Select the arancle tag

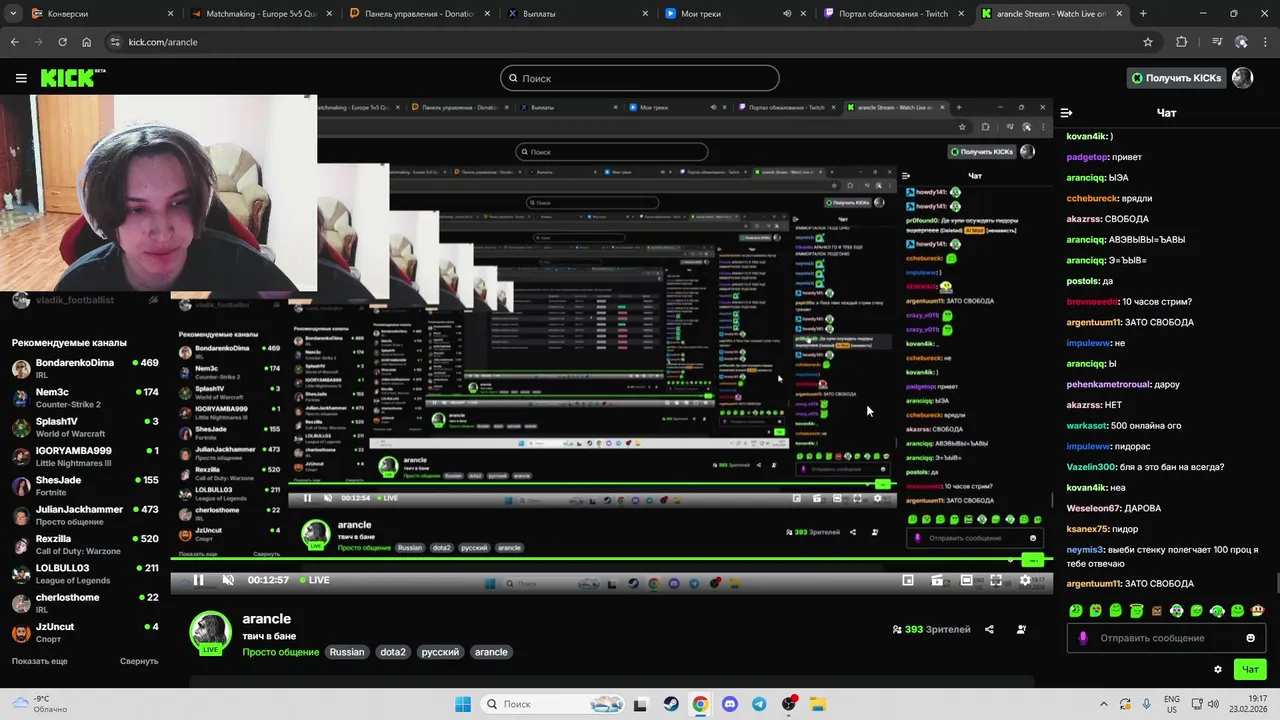(x=491, y=652)
